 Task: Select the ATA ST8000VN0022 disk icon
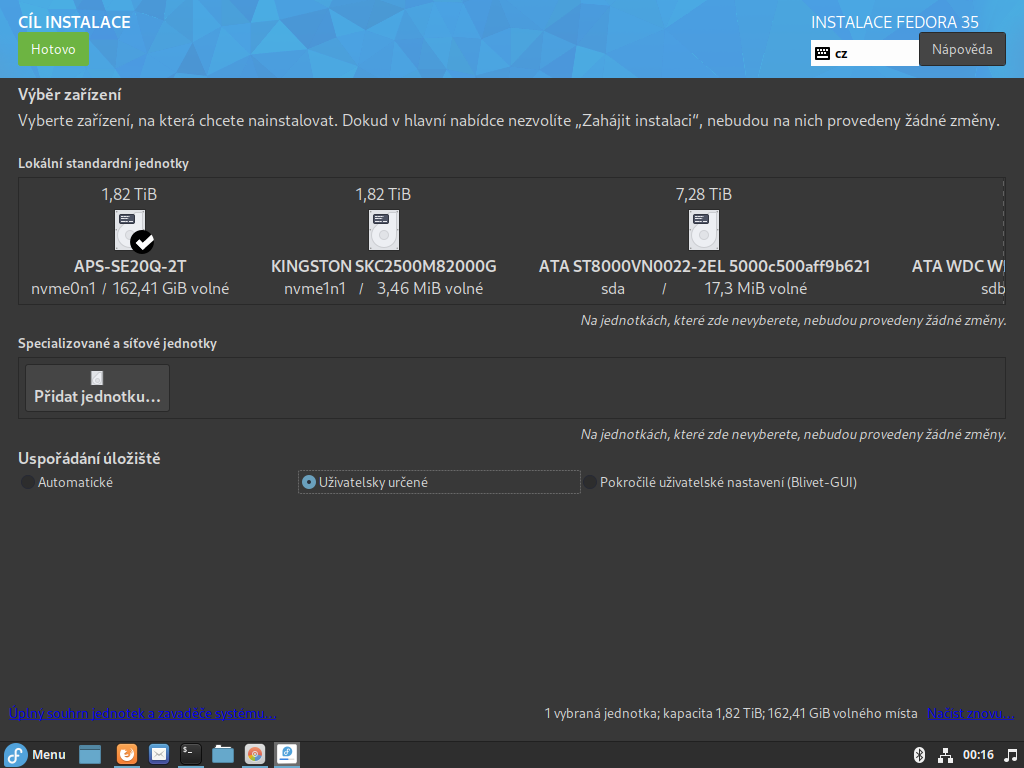(x=703, y=230)
